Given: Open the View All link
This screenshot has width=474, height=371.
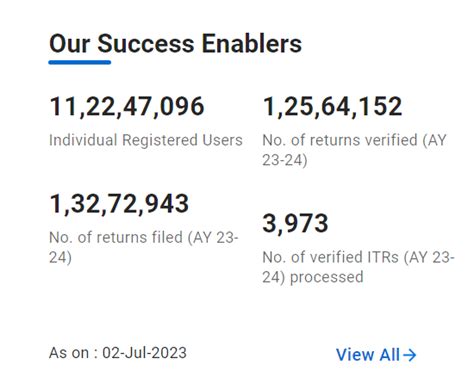Looking at the screenshot, I should [376, 355].
